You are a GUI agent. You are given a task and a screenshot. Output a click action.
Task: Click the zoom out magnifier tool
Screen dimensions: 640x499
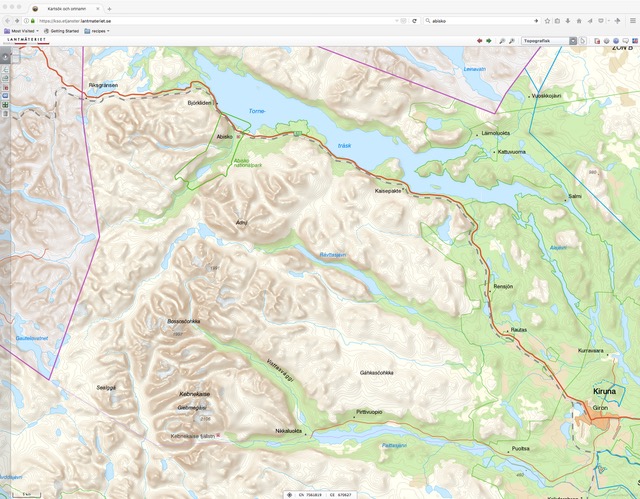512,41
